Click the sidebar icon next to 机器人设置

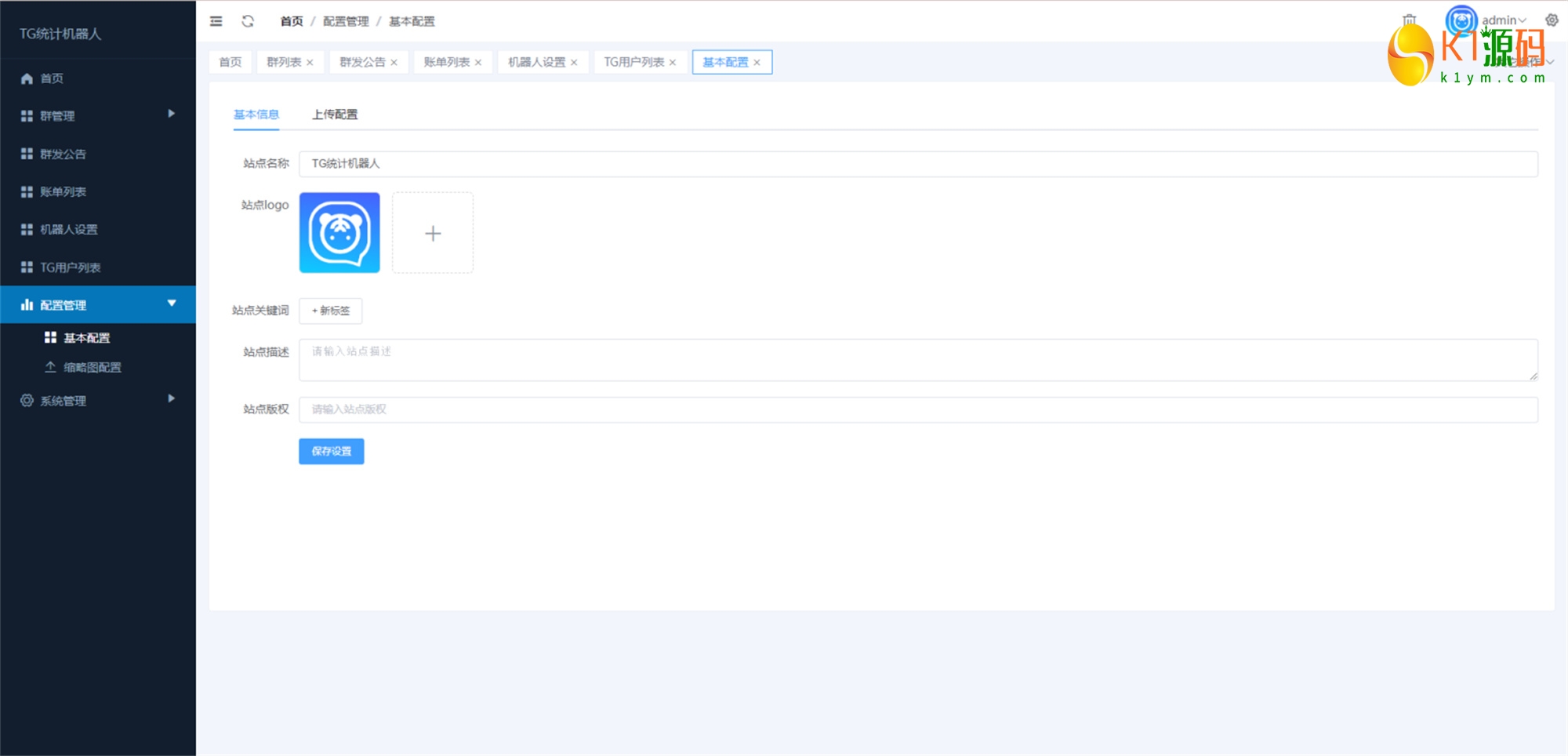click(27, 229)
